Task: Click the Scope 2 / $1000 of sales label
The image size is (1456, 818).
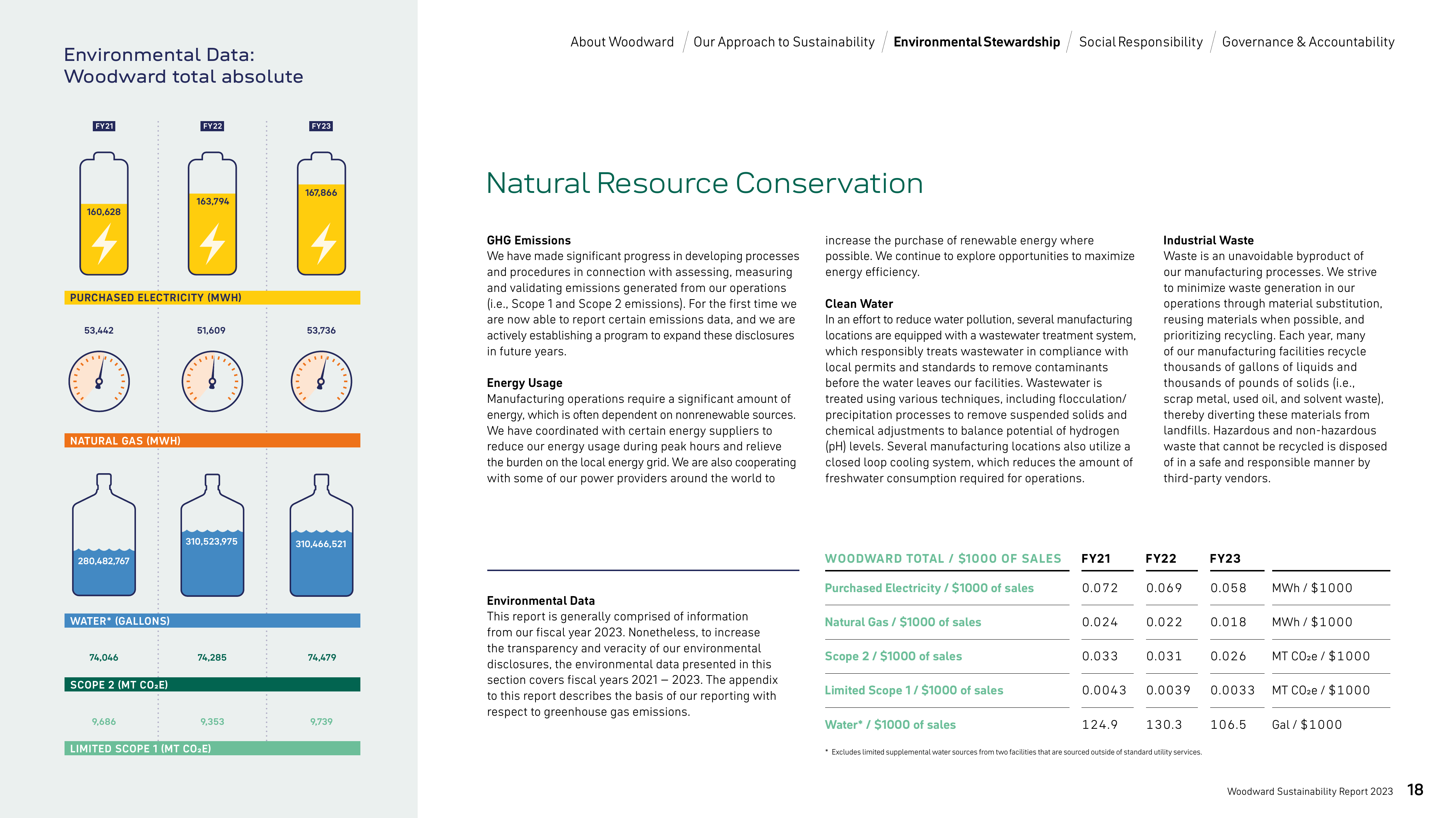Action: [x=893, y=656]
